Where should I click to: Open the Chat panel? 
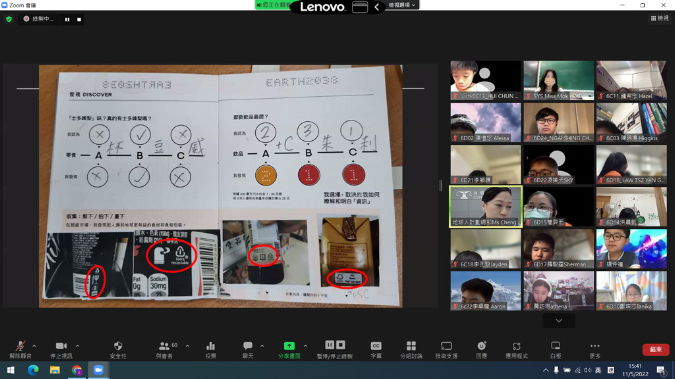point(248,349)
